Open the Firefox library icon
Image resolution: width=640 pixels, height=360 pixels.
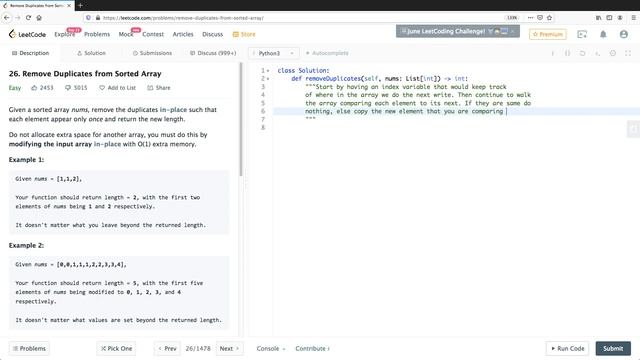(x=598, y=18)
